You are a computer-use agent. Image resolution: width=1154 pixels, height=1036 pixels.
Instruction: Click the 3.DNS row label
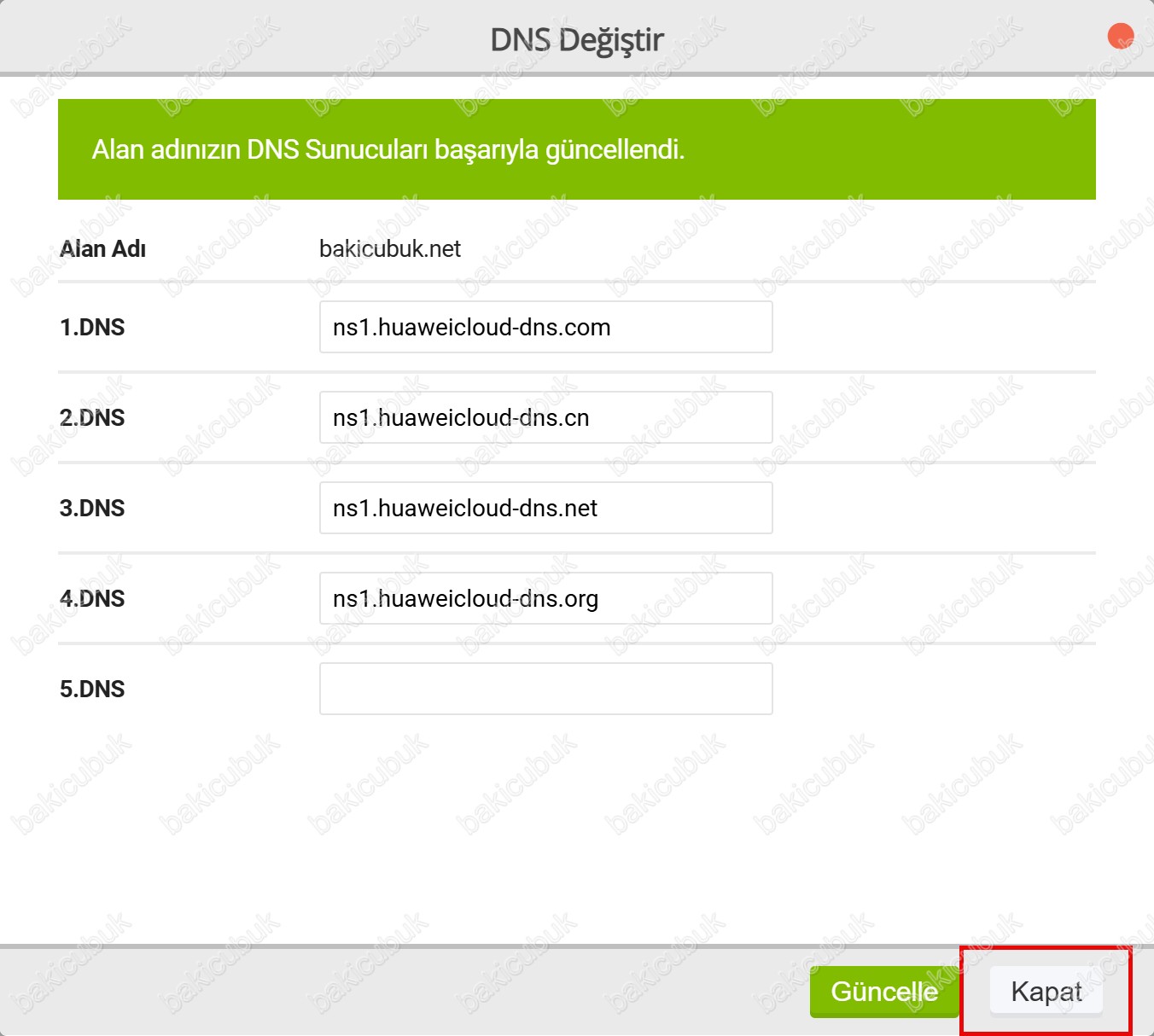pos(92,509)
